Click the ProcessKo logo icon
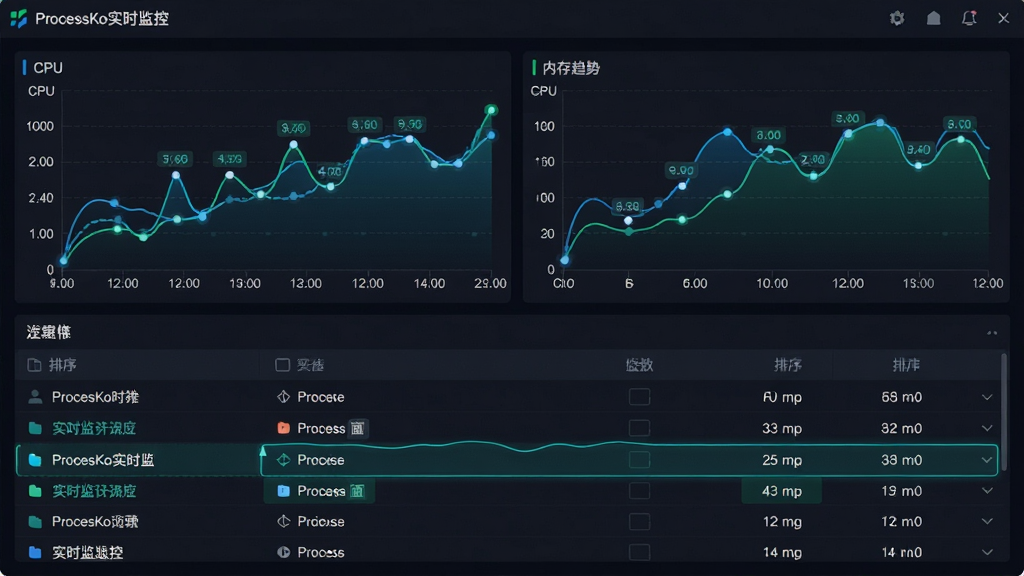Image resolution: width=1024 pixels, height=576 pixels. pos(19,18)
